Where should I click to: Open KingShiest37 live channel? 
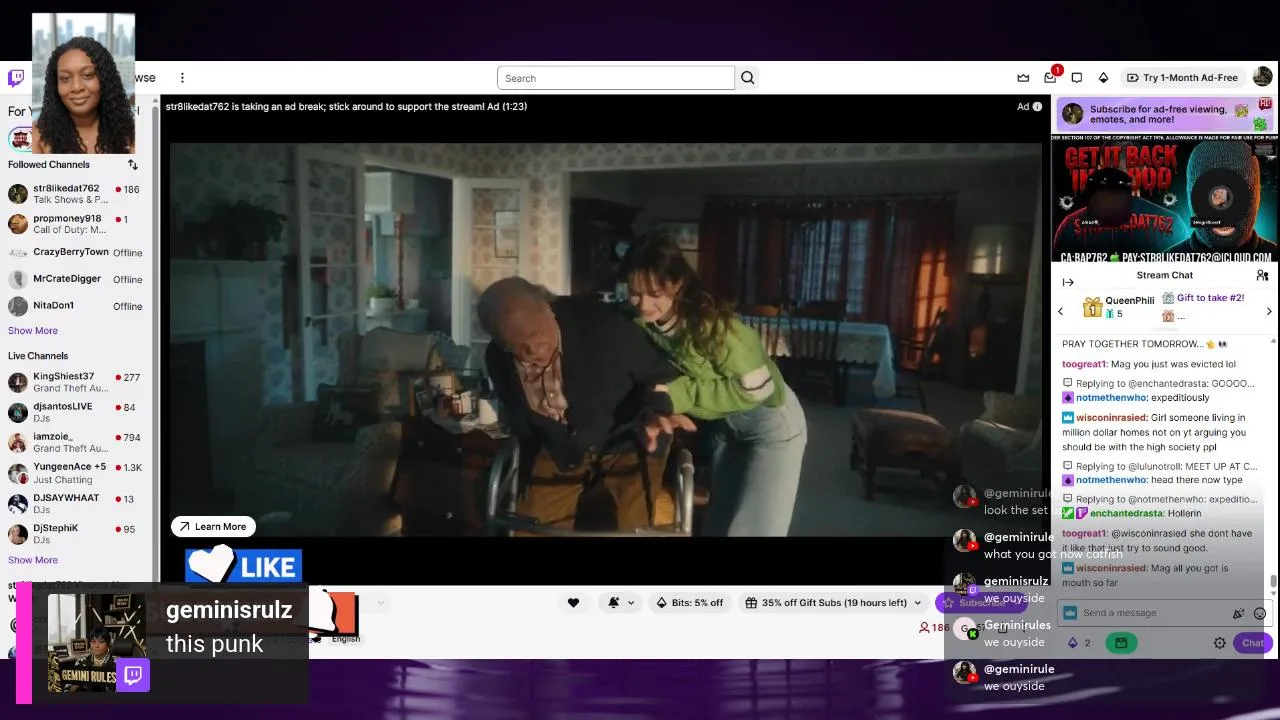tap(76, 382)
